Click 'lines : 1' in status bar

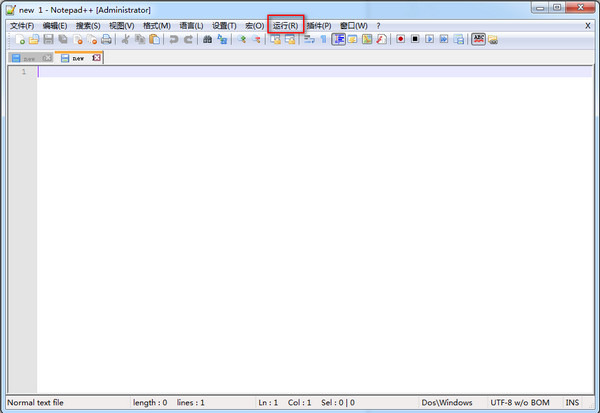pos(191,403)
